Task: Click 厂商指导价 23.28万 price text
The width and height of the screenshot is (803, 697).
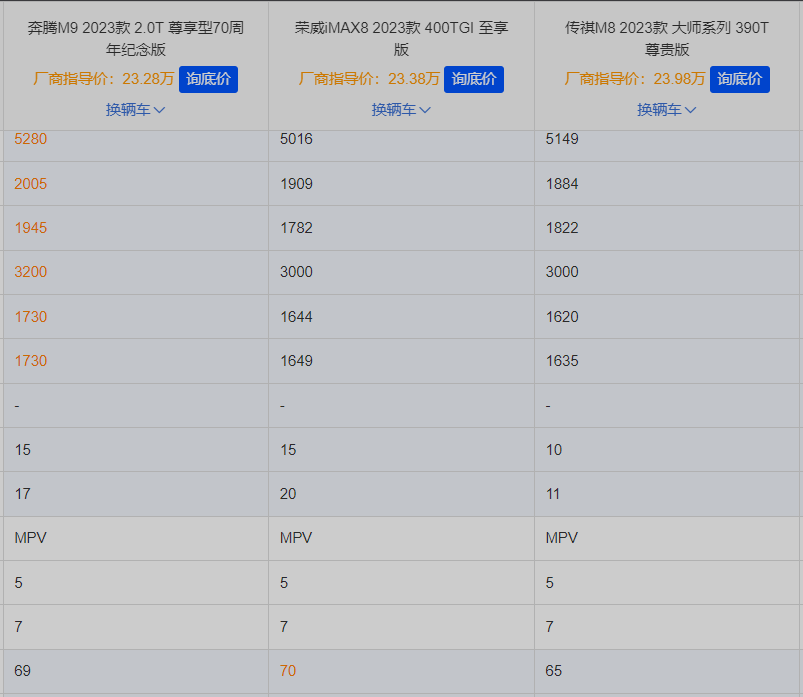Action: [103, 79]
